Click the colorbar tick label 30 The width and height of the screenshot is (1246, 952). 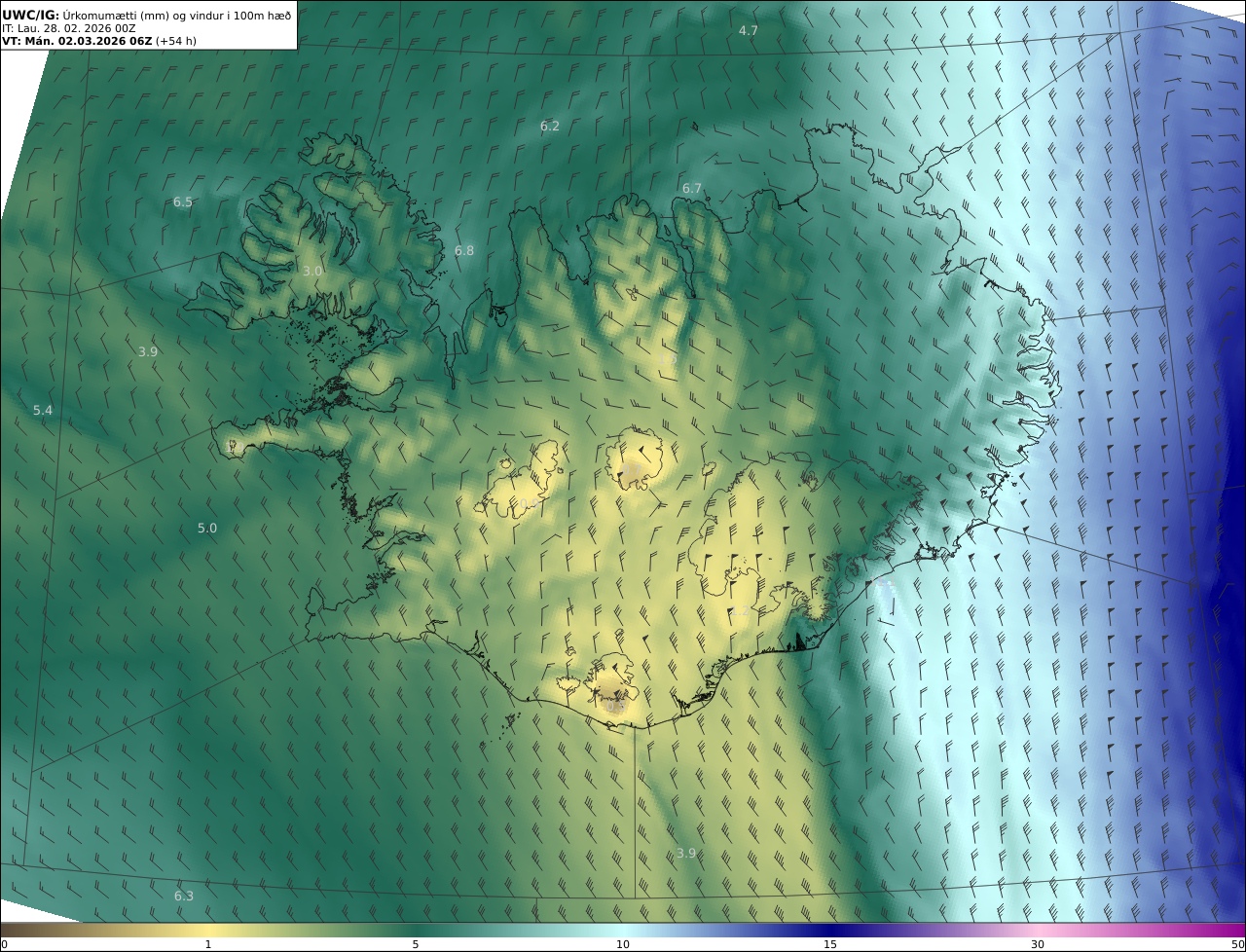point(1038,944)
